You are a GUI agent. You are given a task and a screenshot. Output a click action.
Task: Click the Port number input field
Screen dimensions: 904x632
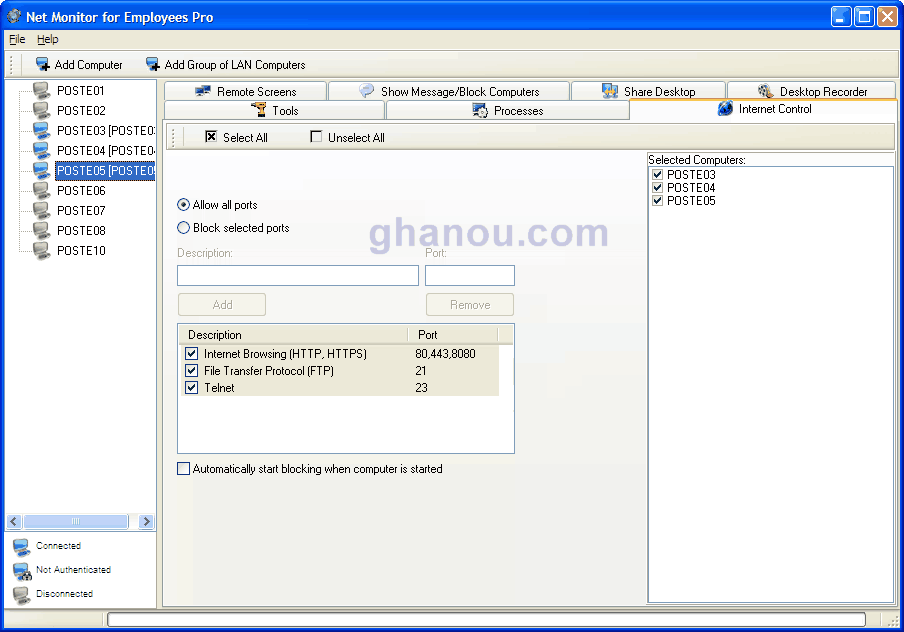coord(470,276)
